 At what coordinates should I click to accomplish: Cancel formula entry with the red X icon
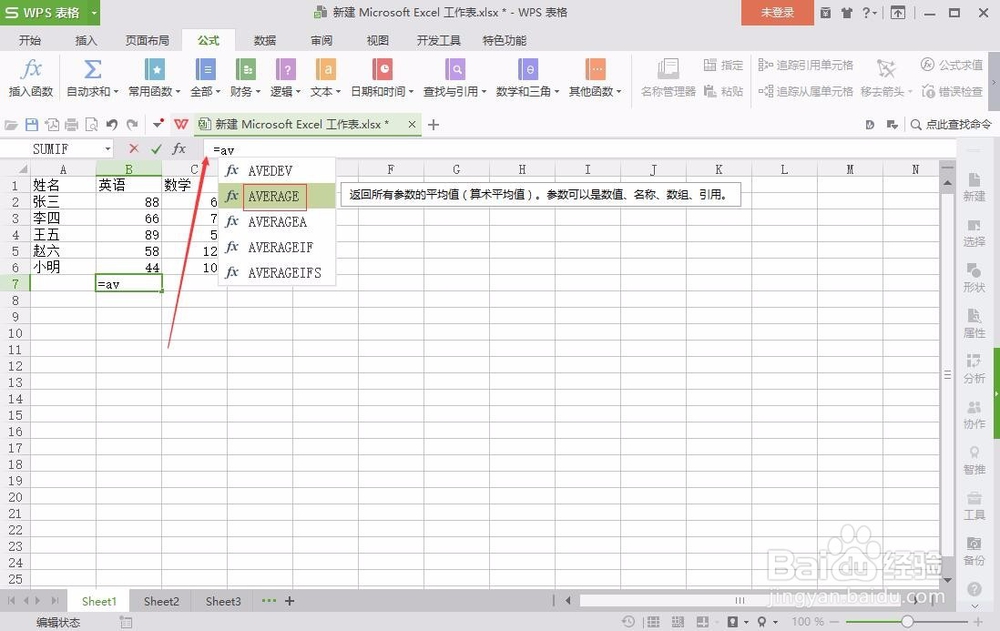(133, 148)
